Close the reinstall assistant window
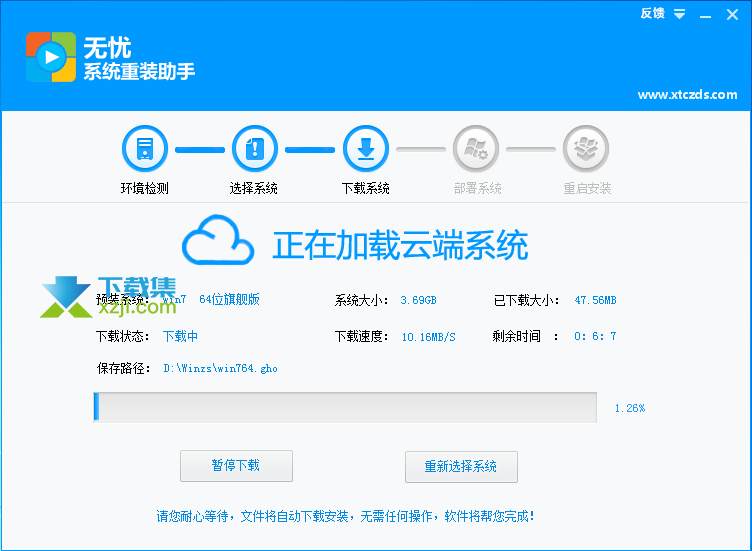The width and height of the screenshot is (752, 551). click(x=732, y=15)
